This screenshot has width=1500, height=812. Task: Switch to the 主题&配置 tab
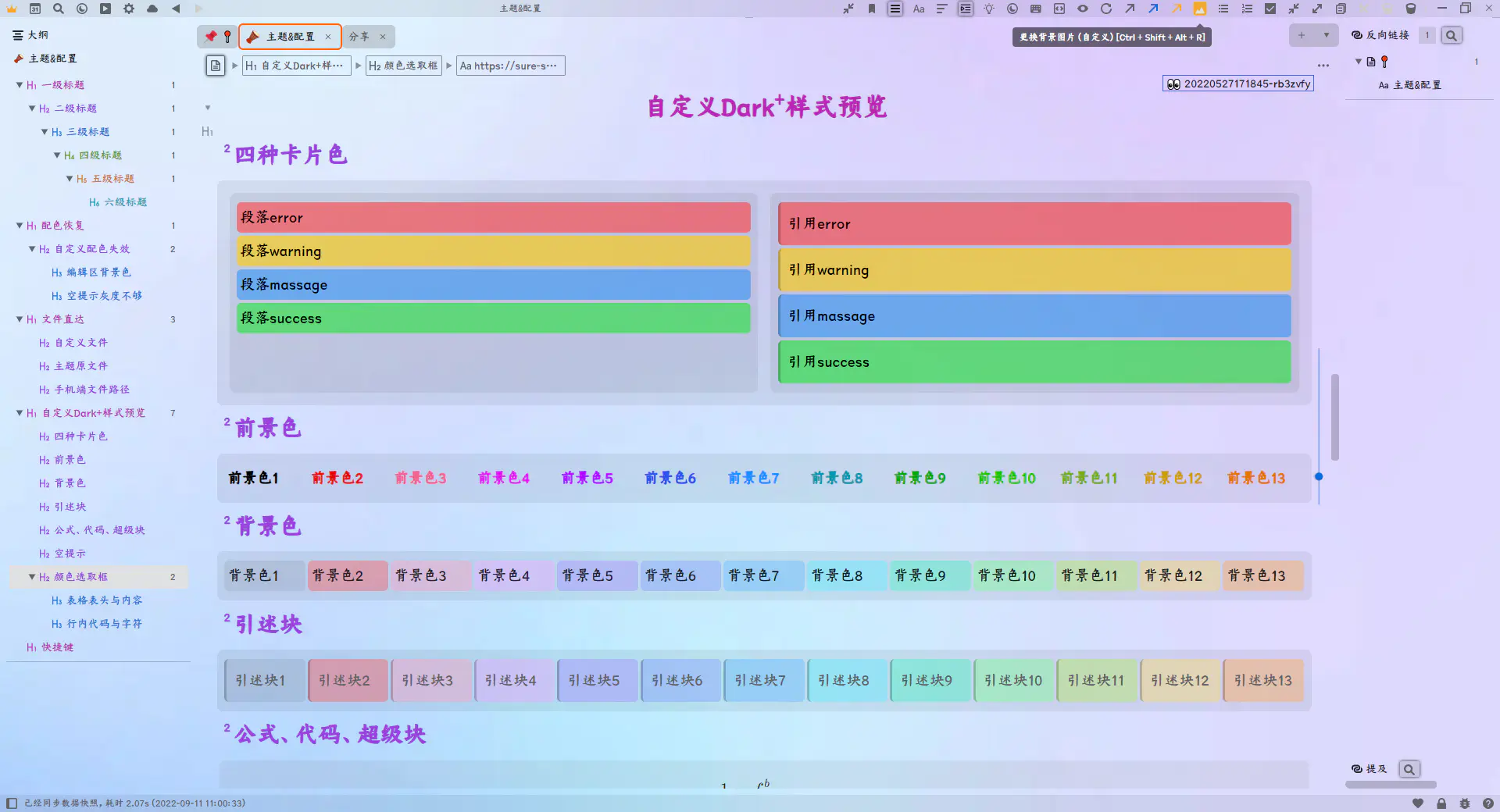point(290,37)
